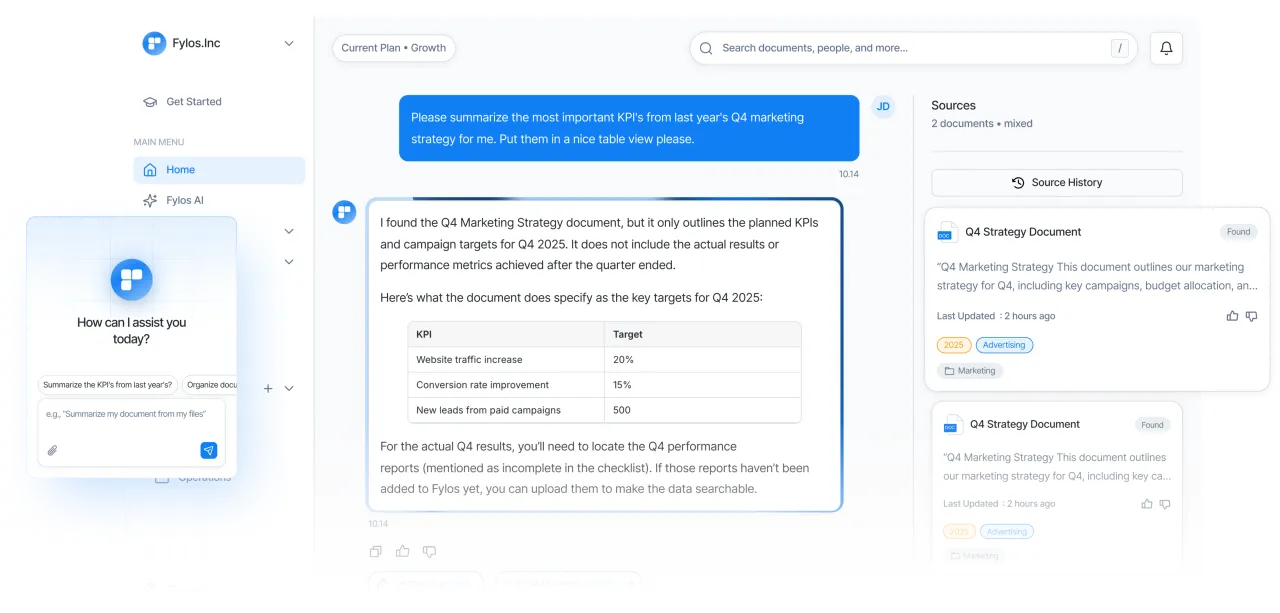Click the Current Plan • Growth pill
This screenshot has width=1280, height=613.
[x=394, y=48]
